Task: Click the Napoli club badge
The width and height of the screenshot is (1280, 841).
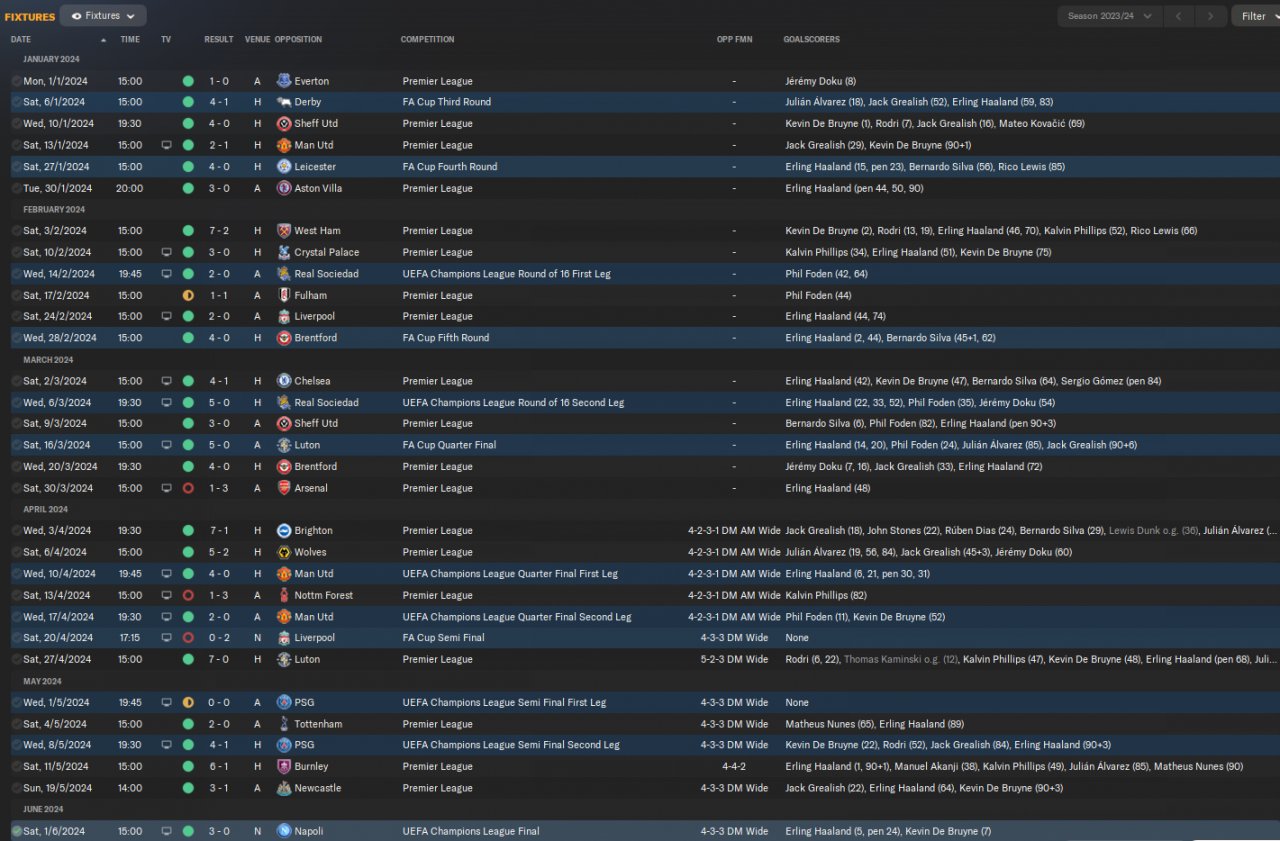Action: pyautogui.click(x=284, y=831)
